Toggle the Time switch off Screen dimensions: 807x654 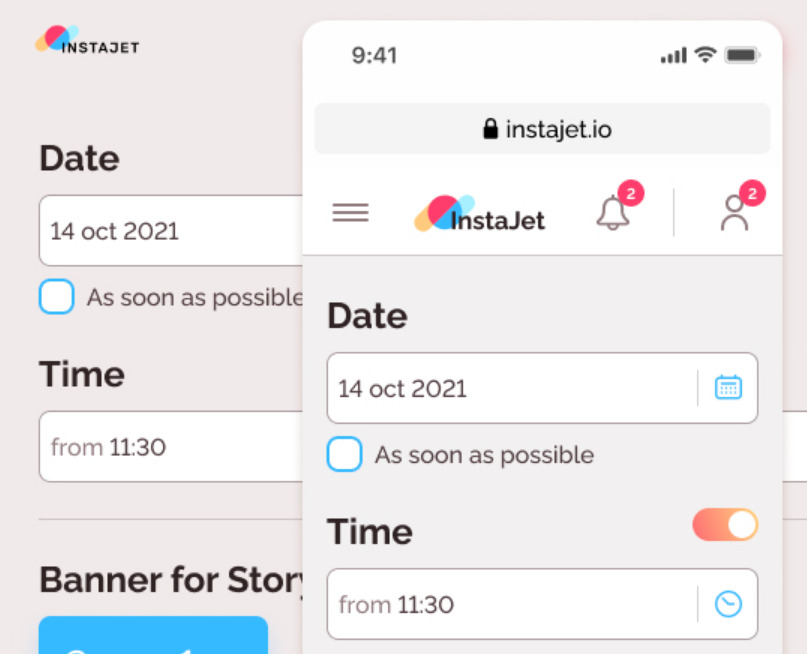725,525
